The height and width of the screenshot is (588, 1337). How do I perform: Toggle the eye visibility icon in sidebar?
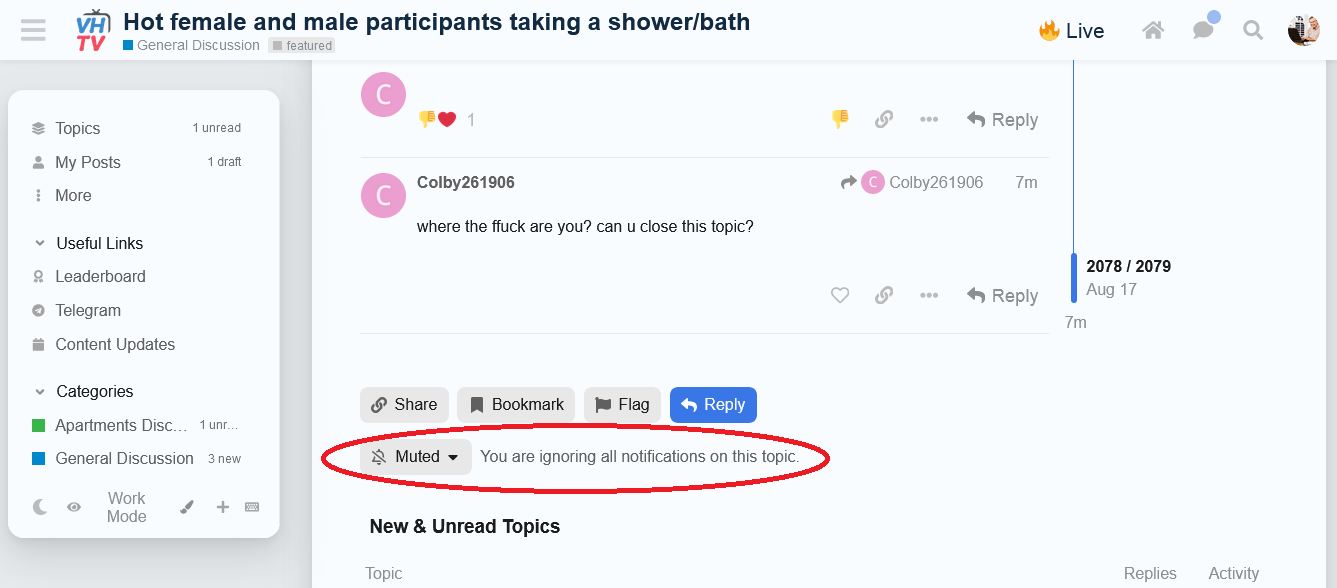click(x=74, y=507)
